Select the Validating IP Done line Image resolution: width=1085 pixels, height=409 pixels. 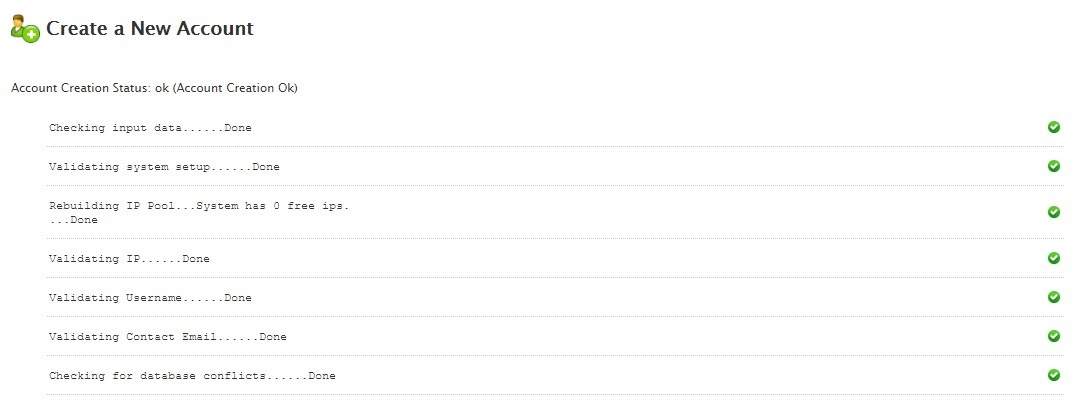pos(129,259)
